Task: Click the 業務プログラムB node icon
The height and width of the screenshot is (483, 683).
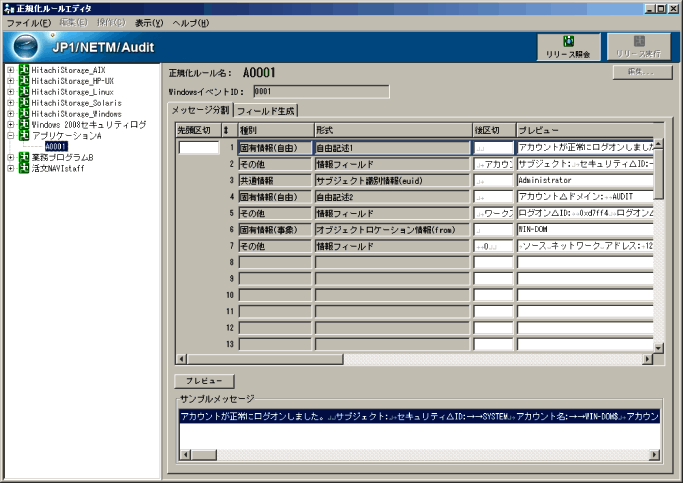Action: click(23, 158)
